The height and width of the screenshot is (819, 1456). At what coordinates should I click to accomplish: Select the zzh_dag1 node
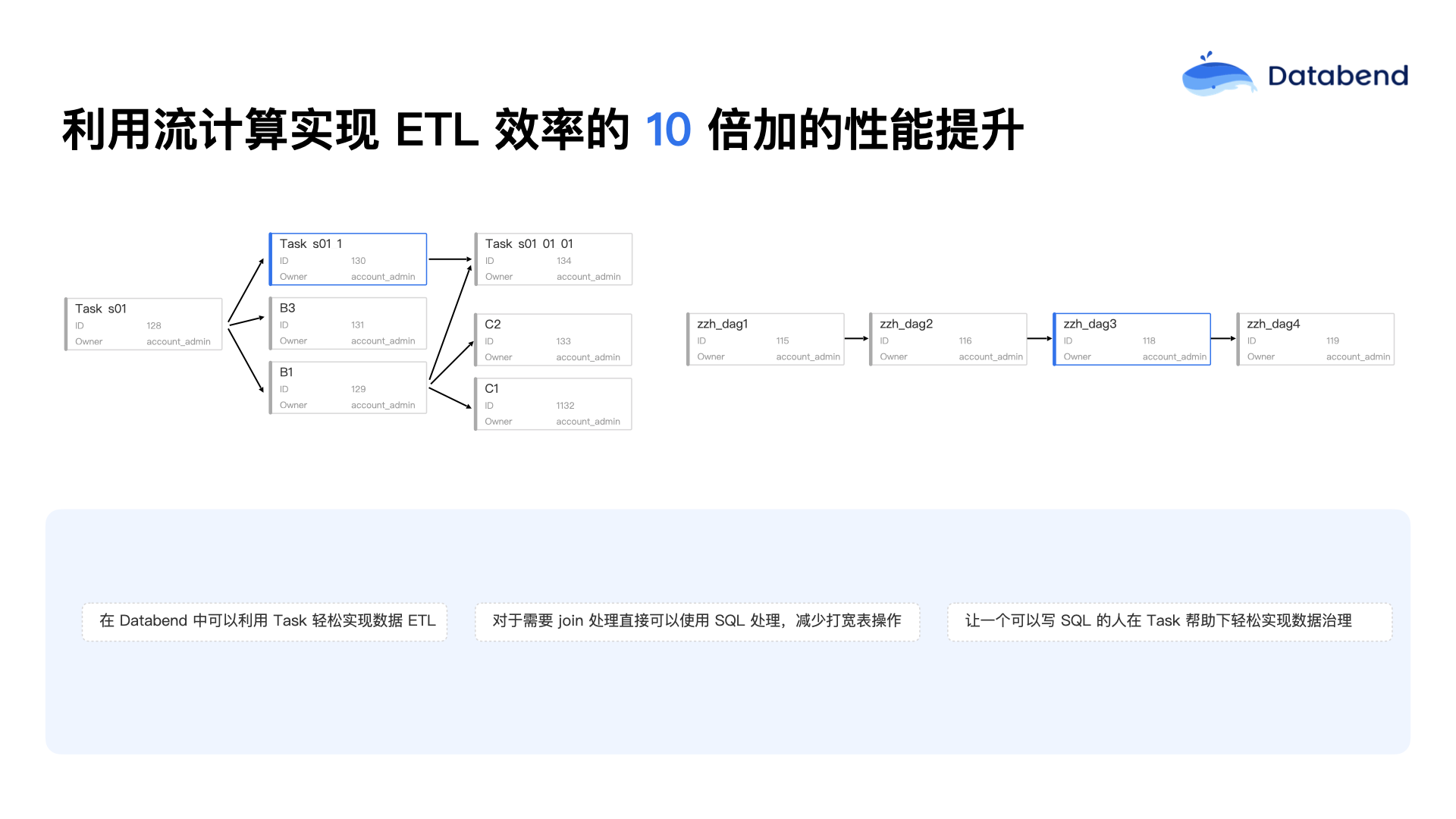coord(766,339)
